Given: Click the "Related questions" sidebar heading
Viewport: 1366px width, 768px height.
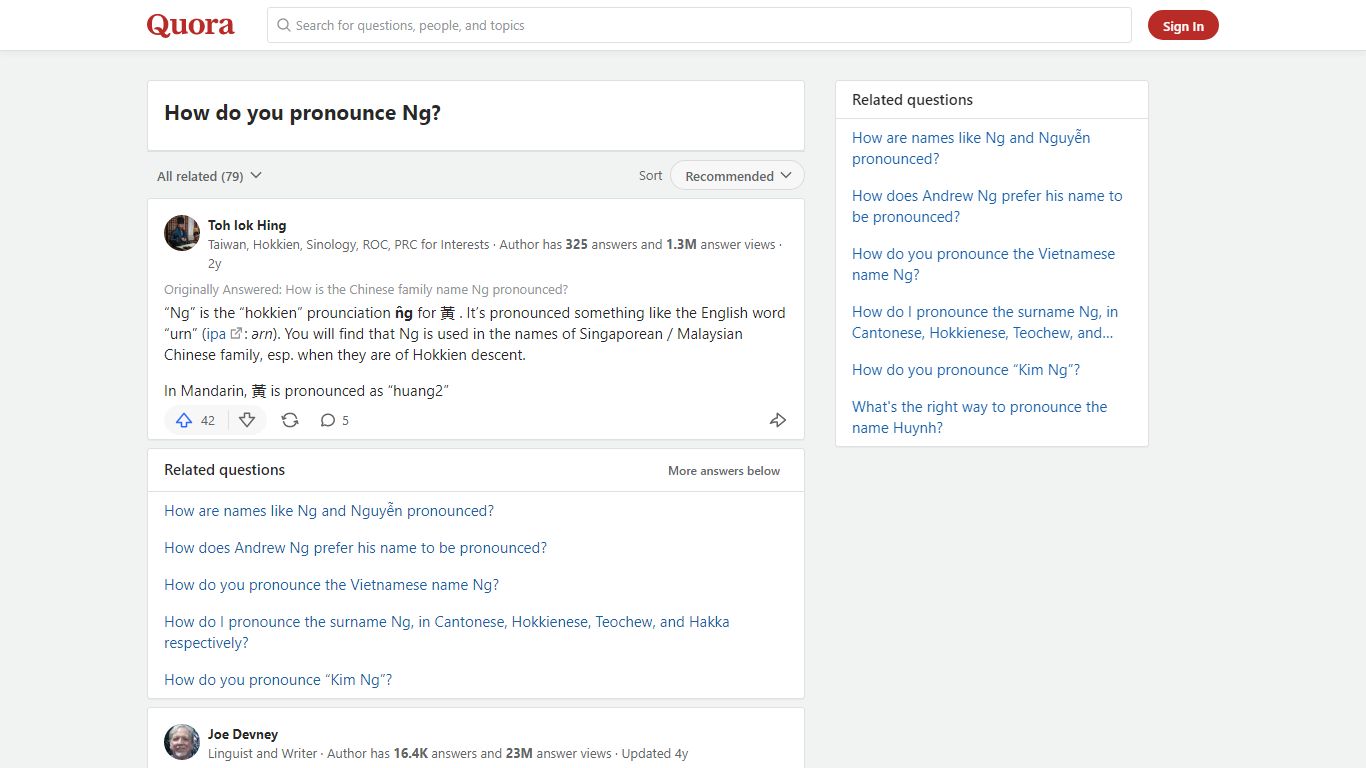Looking at the screenshot, I should 912,100.
